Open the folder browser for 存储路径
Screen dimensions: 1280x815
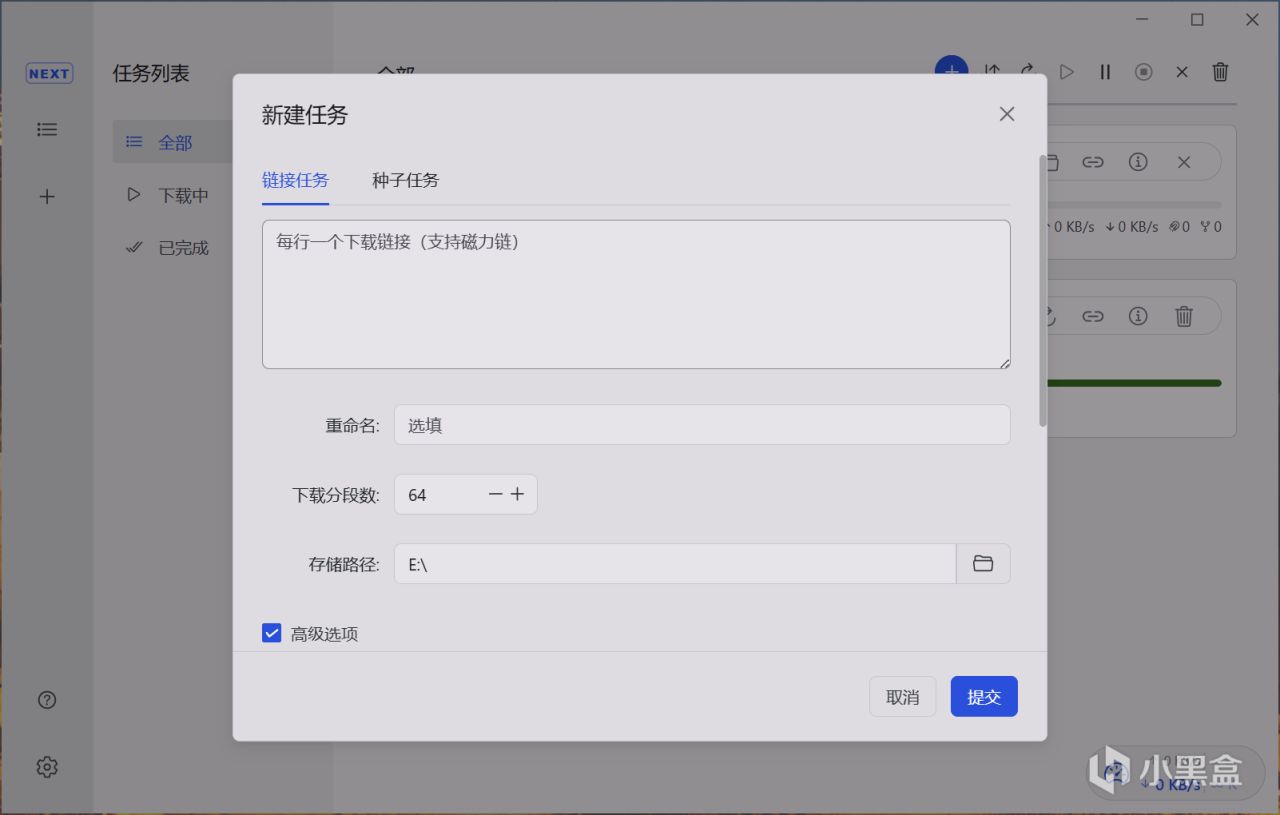pyautogui.click(x=983, y=564)
